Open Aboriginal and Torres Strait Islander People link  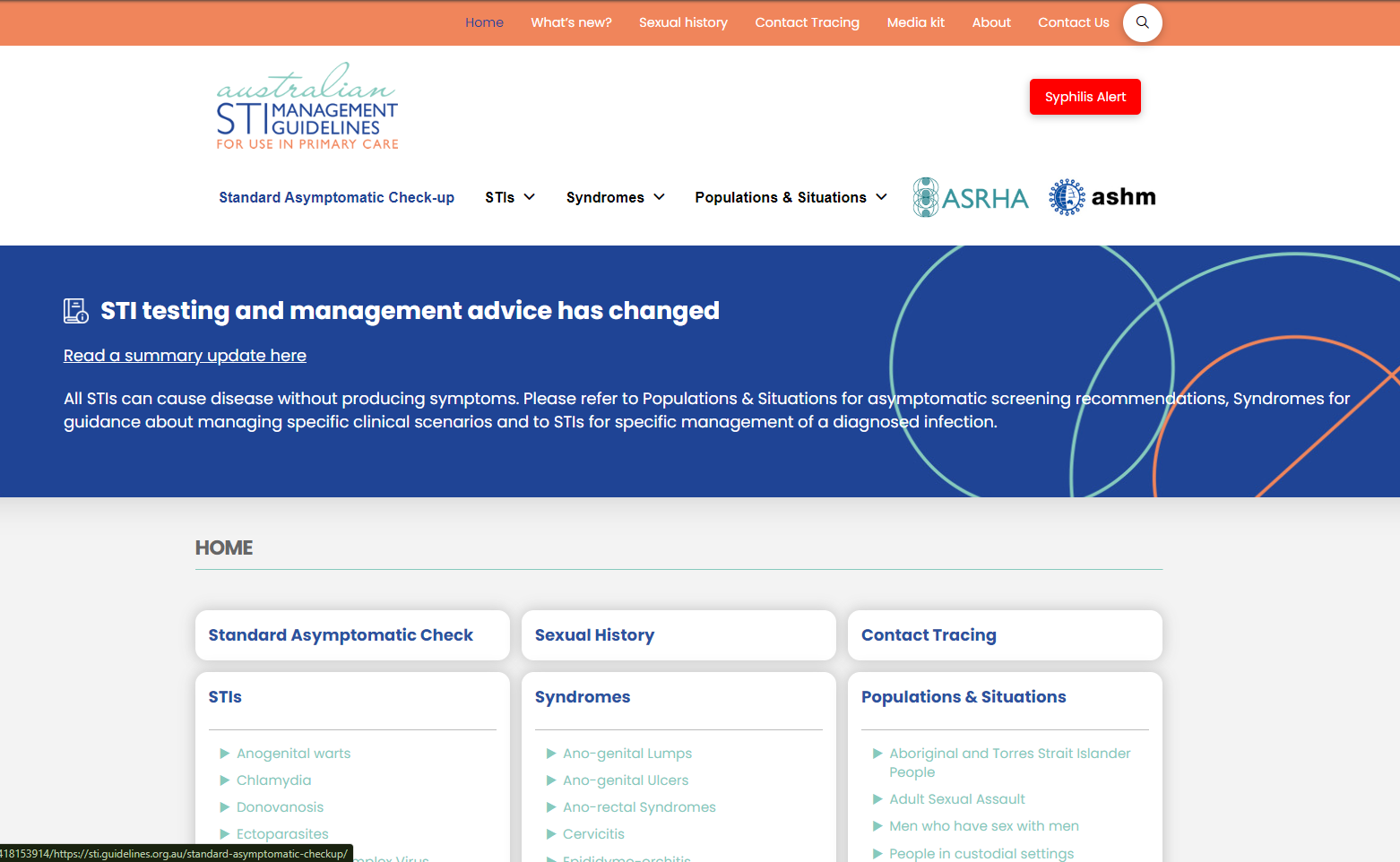coord(1010,763)
